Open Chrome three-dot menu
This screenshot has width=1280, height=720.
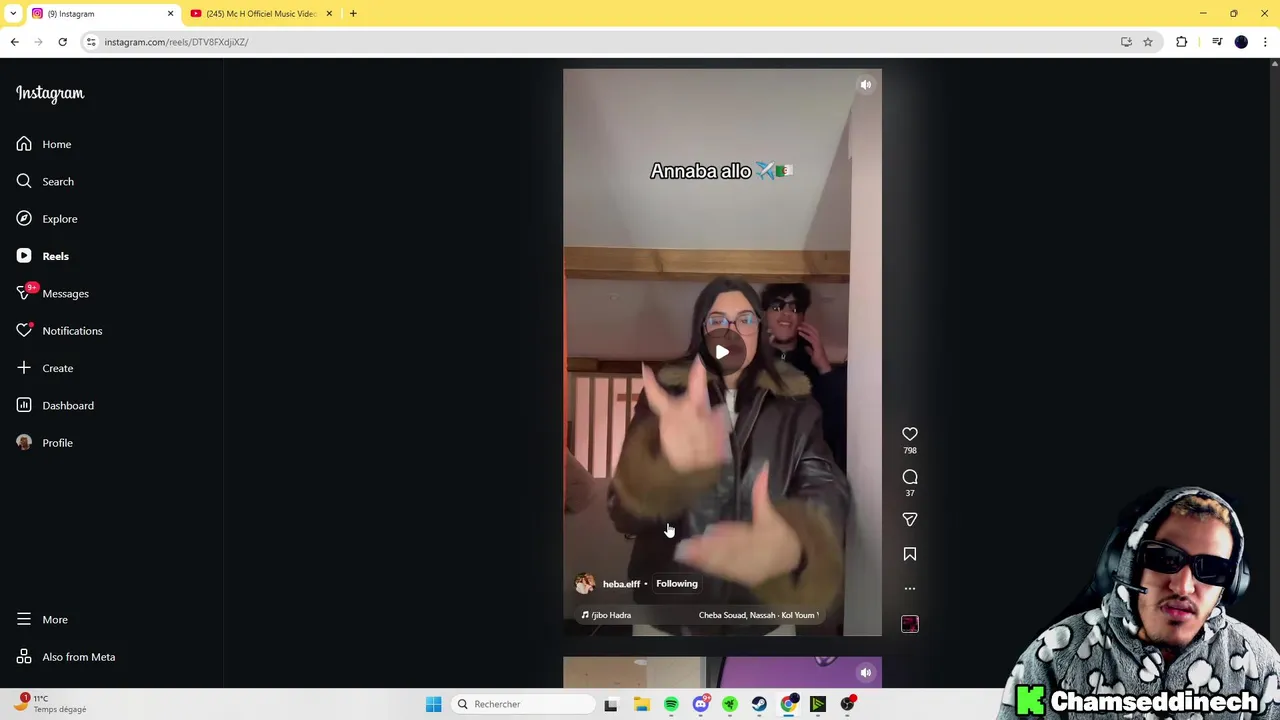[1265, 42]
